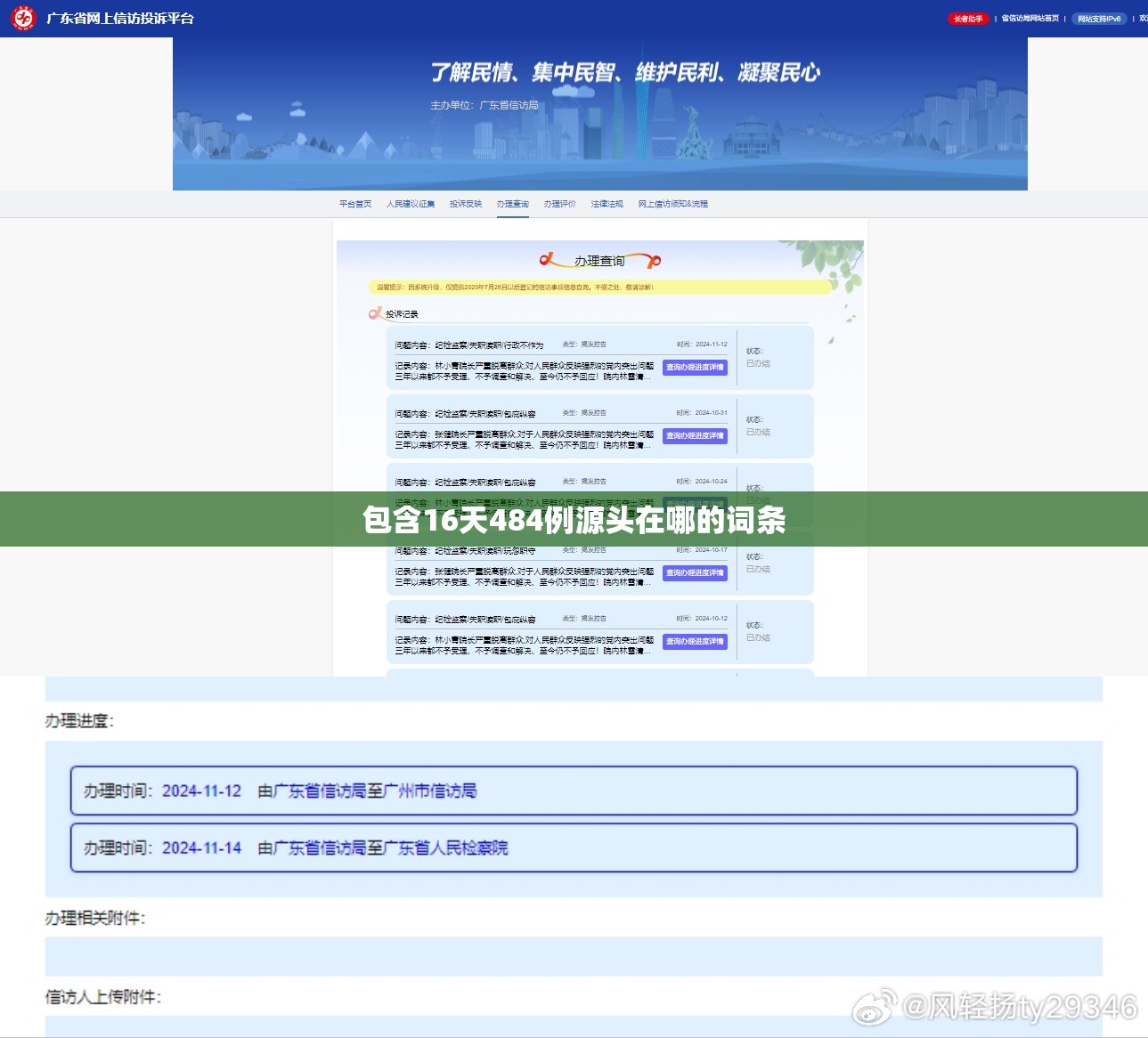This screenshot has width=1148, height=1038.
Task: Click the 时间: 2024-10-24 date text
Action: click(x=702, y=482)
